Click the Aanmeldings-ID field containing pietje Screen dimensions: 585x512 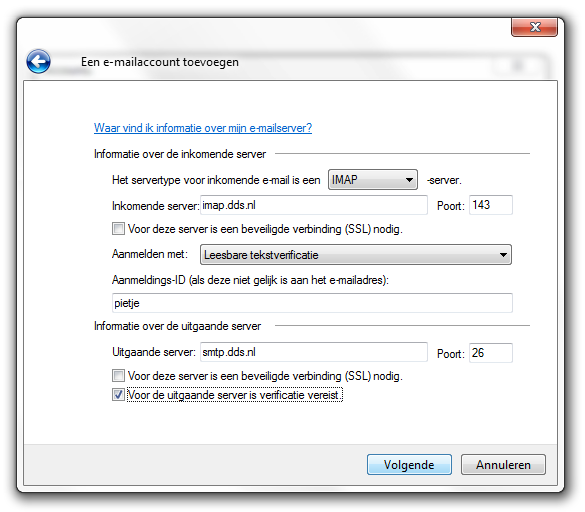(x=312, y=303)
